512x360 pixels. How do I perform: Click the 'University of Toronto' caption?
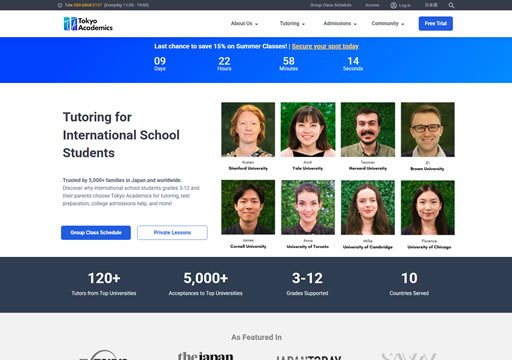click(x=308, y=247)
